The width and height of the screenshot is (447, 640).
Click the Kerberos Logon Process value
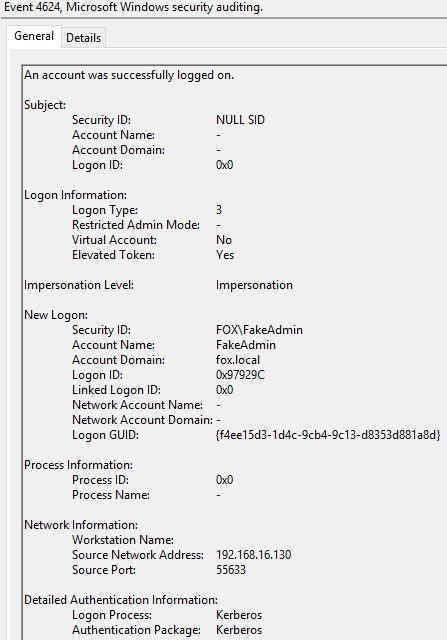(x=239, y=615)
